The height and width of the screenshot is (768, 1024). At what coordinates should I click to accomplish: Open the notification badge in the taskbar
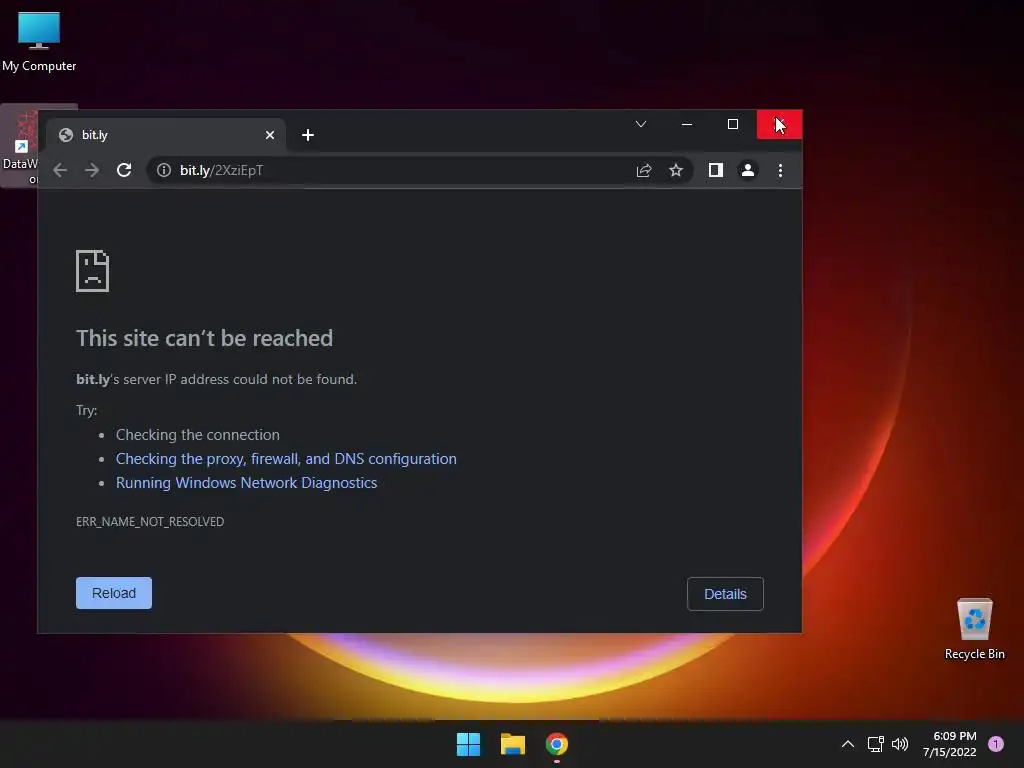996,744
